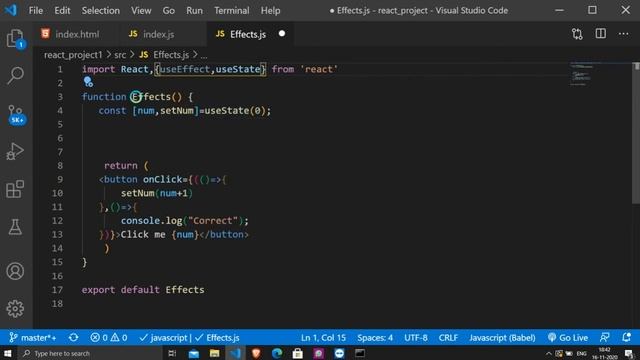
Task: Open the Go menu
Action: [x=169, y=10]
